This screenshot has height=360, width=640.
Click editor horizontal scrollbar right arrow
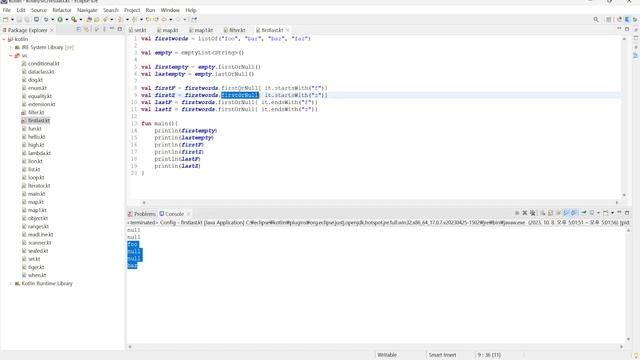[617, 202]
